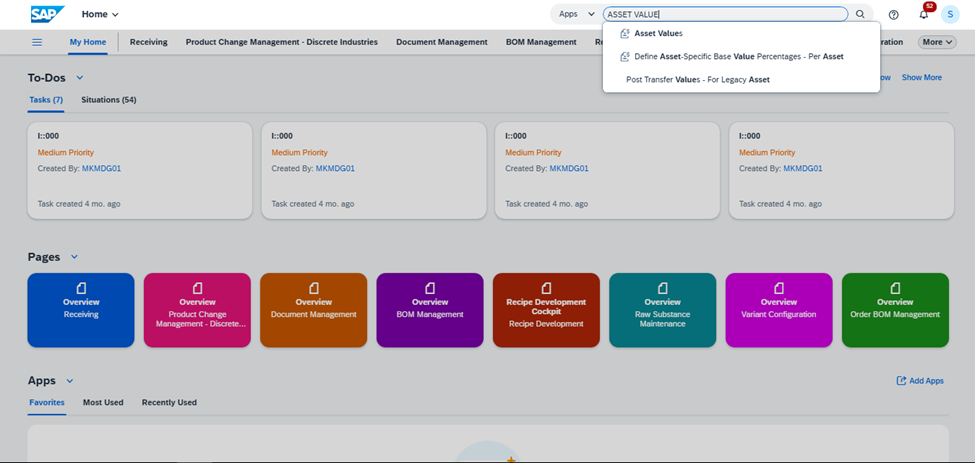Switch to the Favorites apps tab
The height and width of the screenshot is (463, 975).
(47, 403)
